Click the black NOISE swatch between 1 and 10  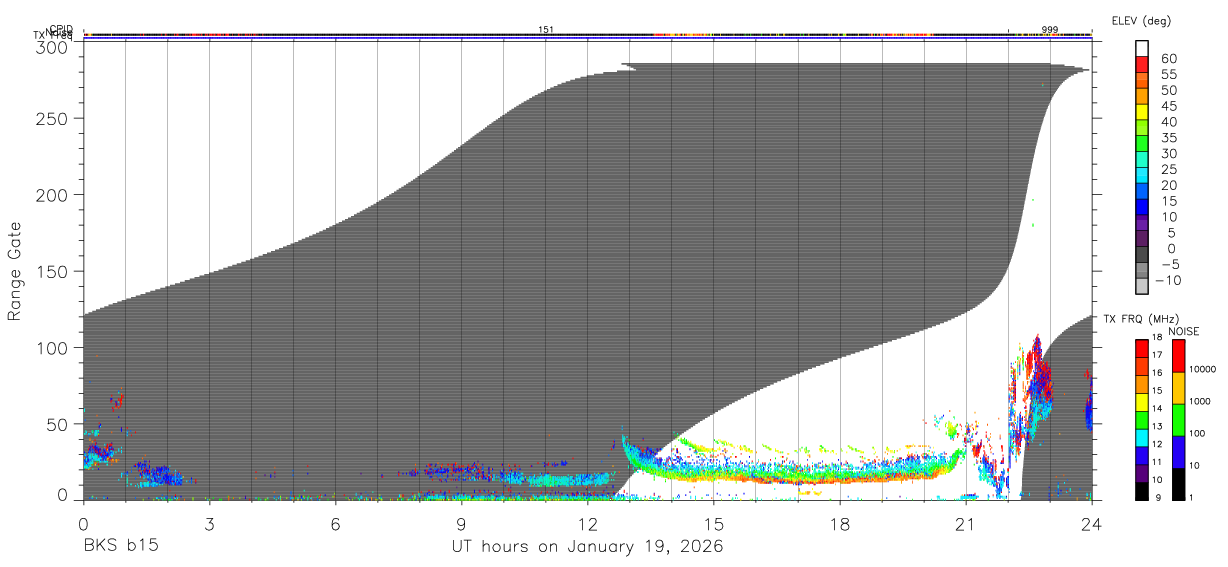coord(1178,484)
